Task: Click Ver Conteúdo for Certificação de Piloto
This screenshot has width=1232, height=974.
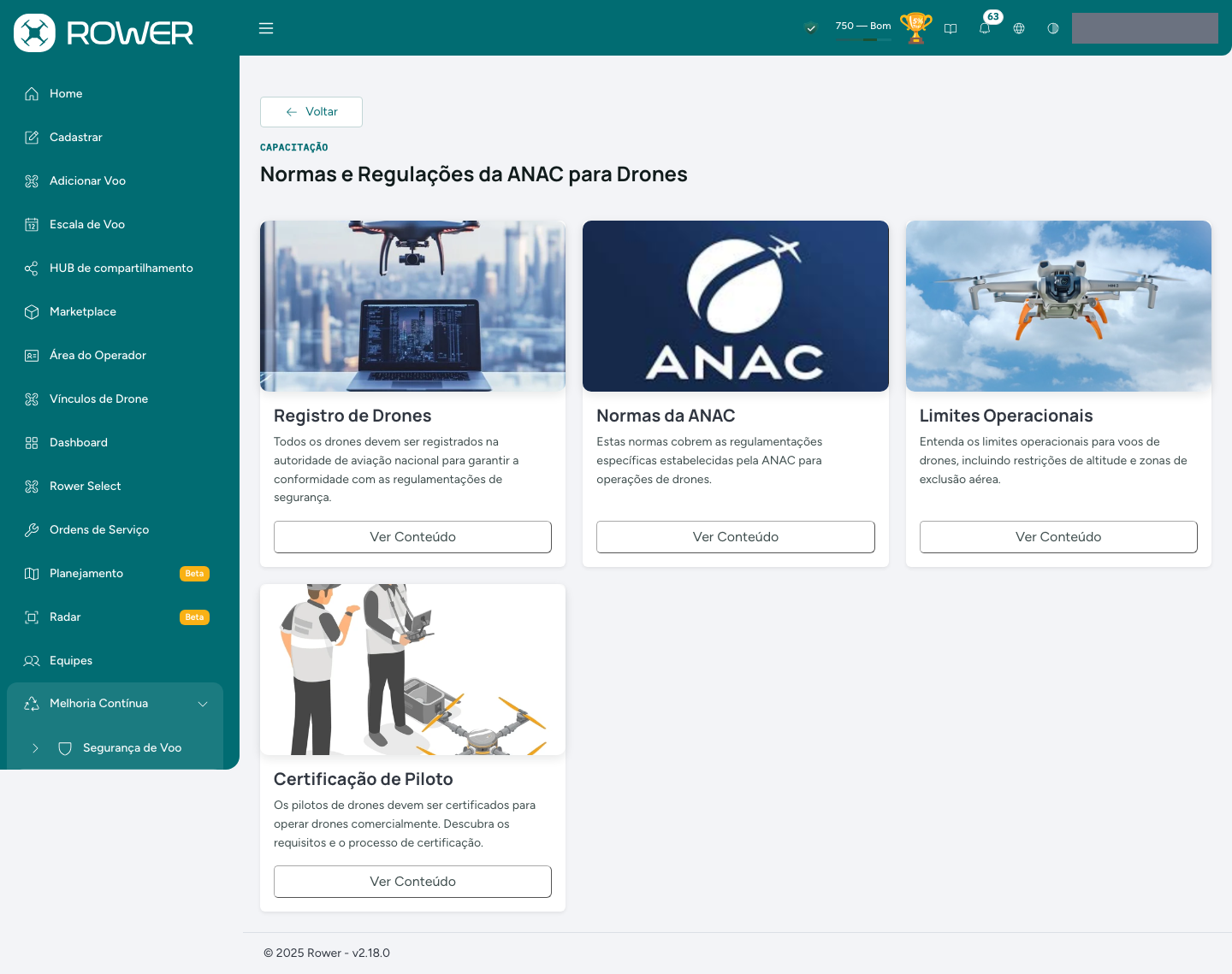Action: pyautogui.click(x=412, y=882)
